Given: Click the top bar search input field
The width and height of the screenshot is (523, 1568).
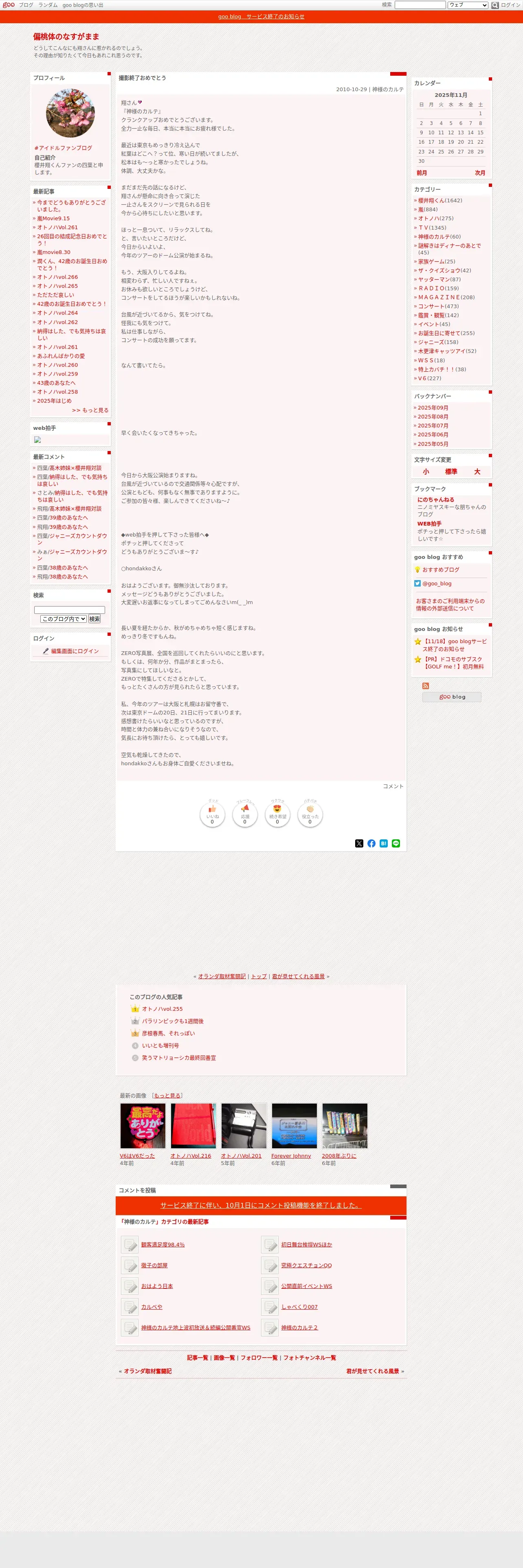Looking at the screenshot, I should pyautogui.click(x=420, y=5).
